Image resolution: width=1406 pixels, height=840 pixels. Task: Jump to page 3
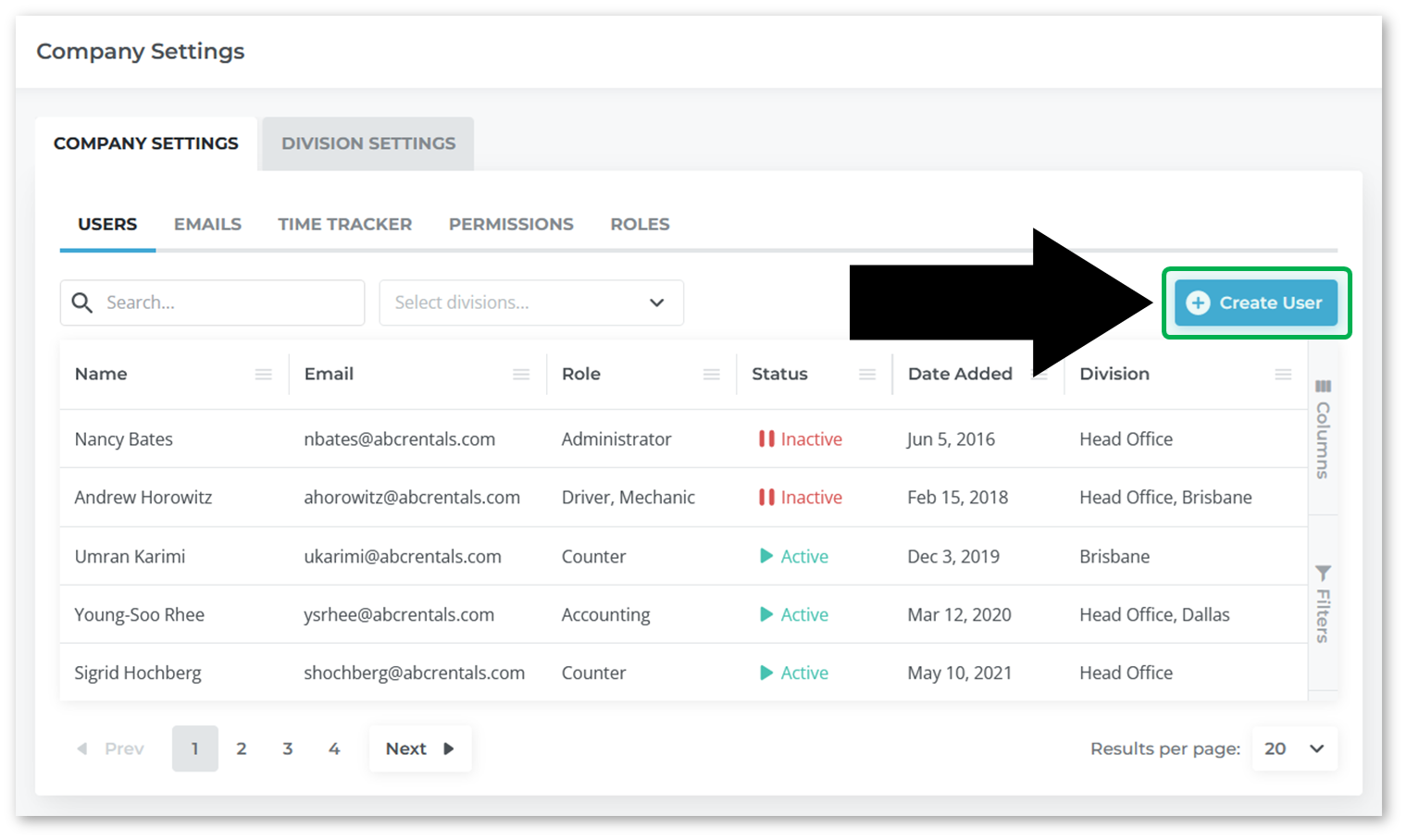(288, 748)
